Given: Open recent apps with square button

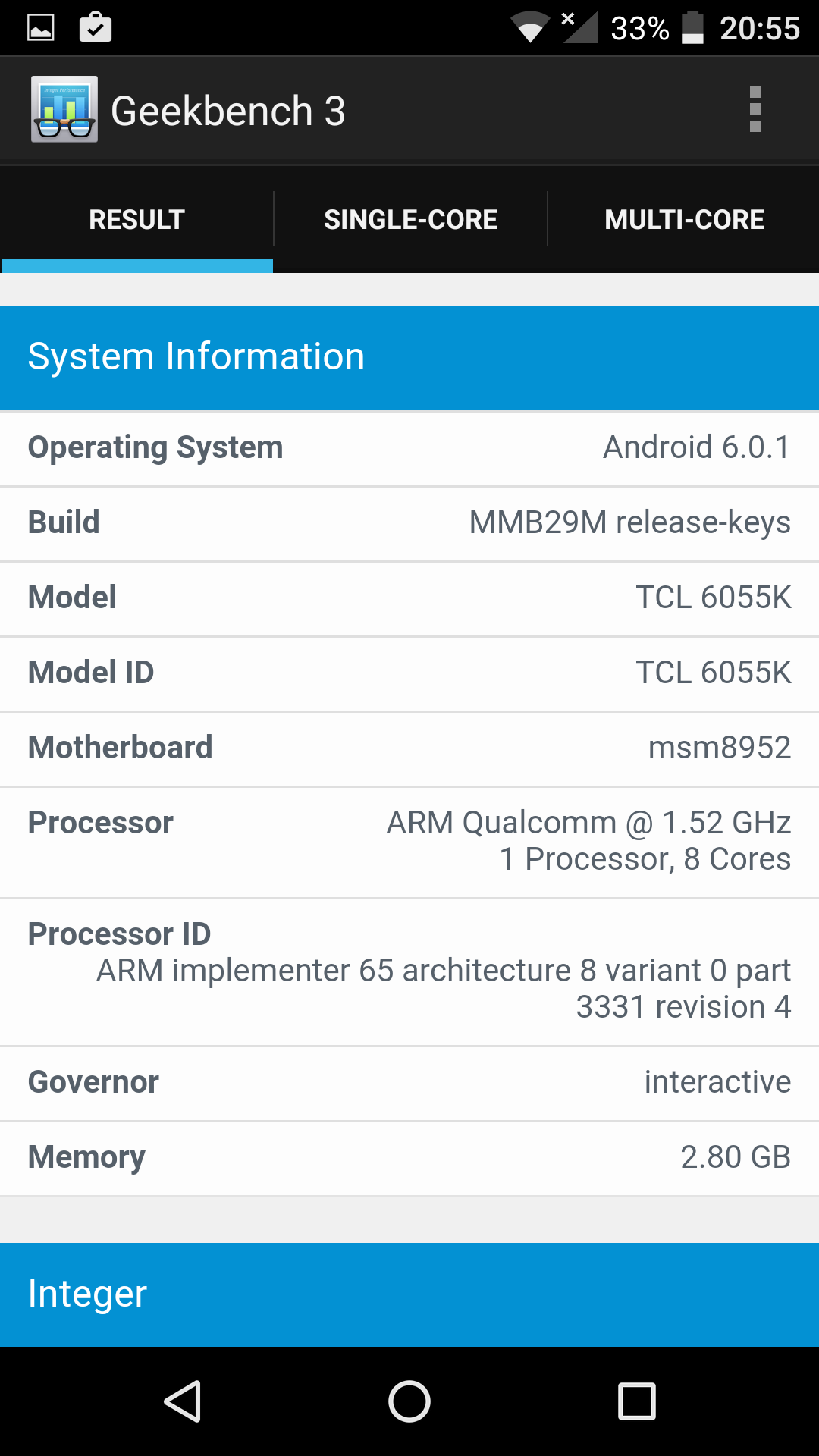Looking at the screenshot, I should pos(637,1401).
